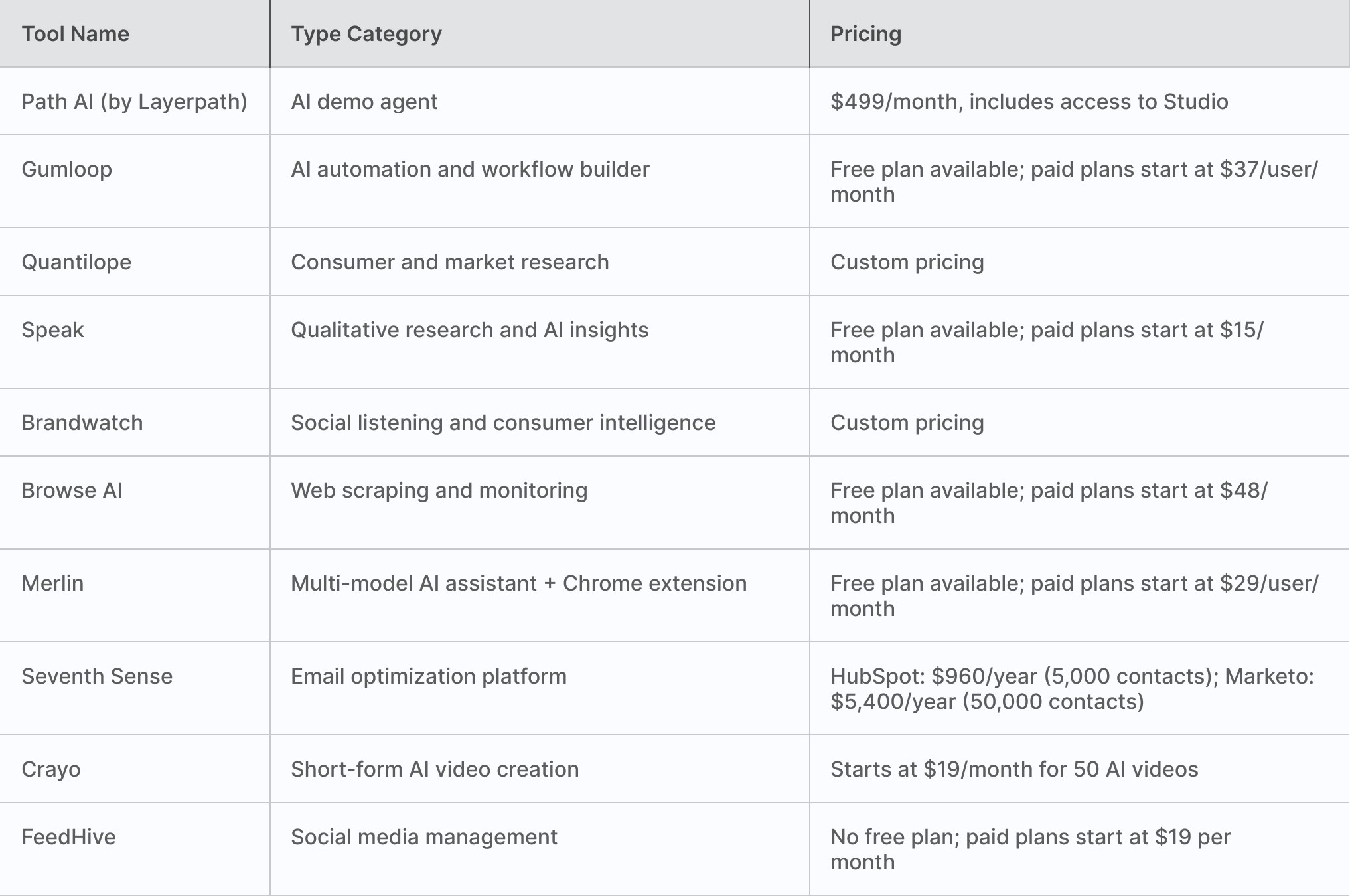
Task: Select the Path AI (by Layerpath) cell
Action: [x=134, y=102]
